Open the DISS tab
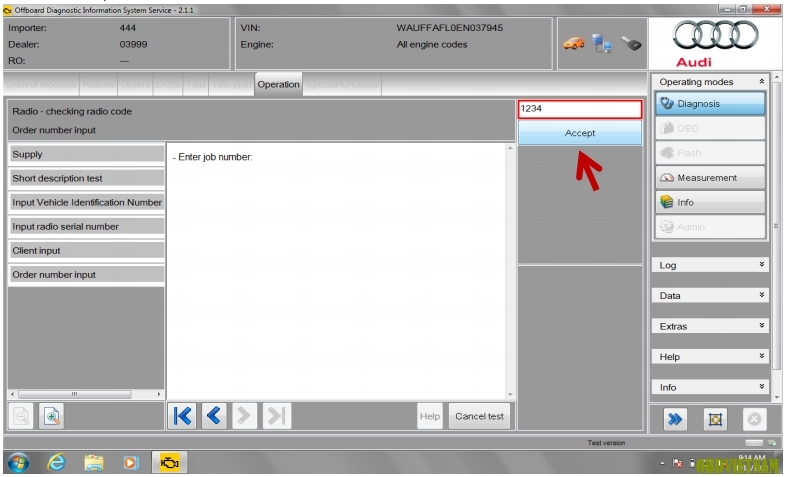This screenshot has width=786, height=477. (168, 84)
